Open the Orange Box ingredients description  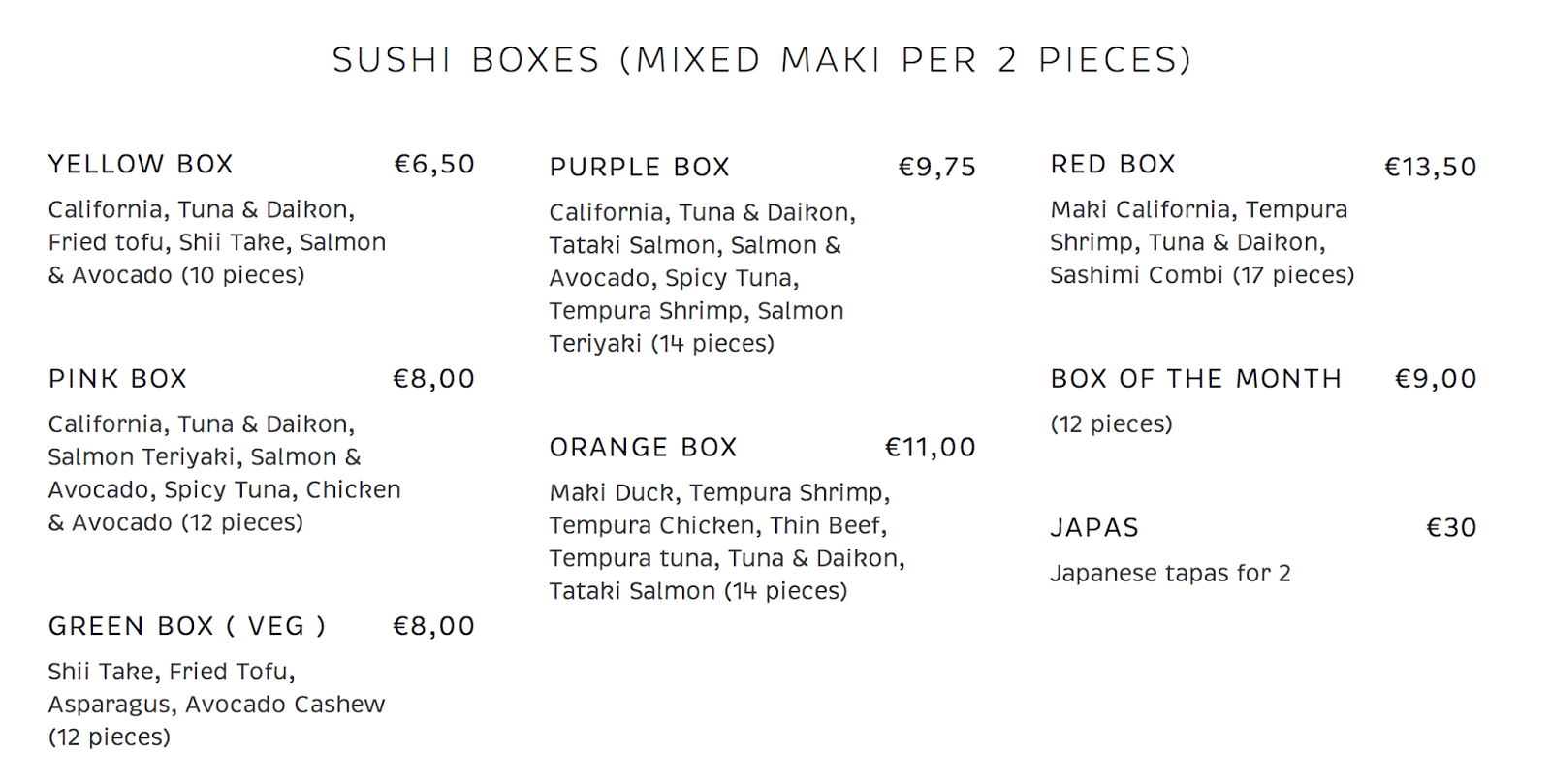tap(727, 542)
